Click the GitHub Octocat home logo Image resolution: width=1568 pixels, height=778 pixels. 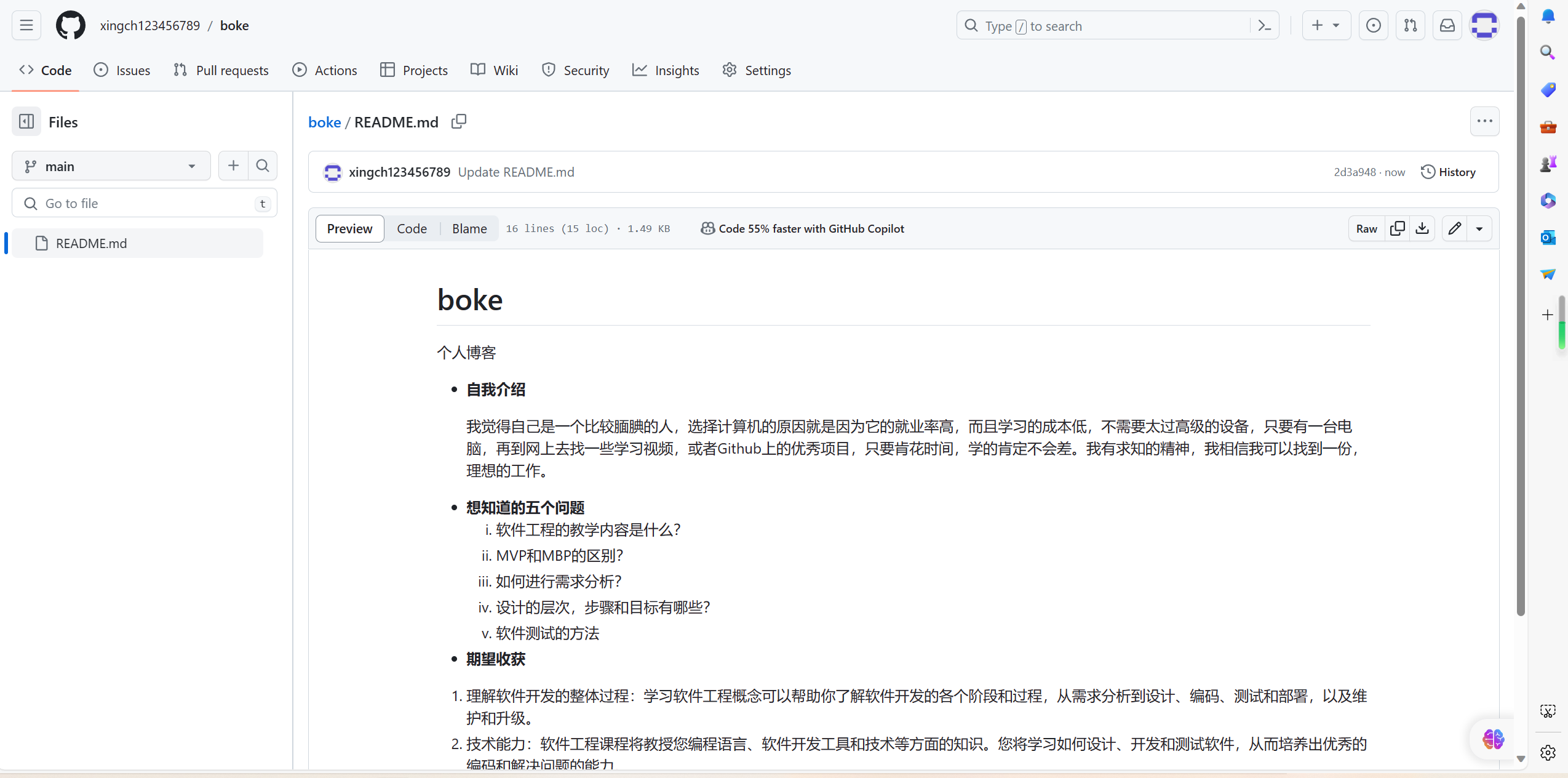tap(71, 25)
